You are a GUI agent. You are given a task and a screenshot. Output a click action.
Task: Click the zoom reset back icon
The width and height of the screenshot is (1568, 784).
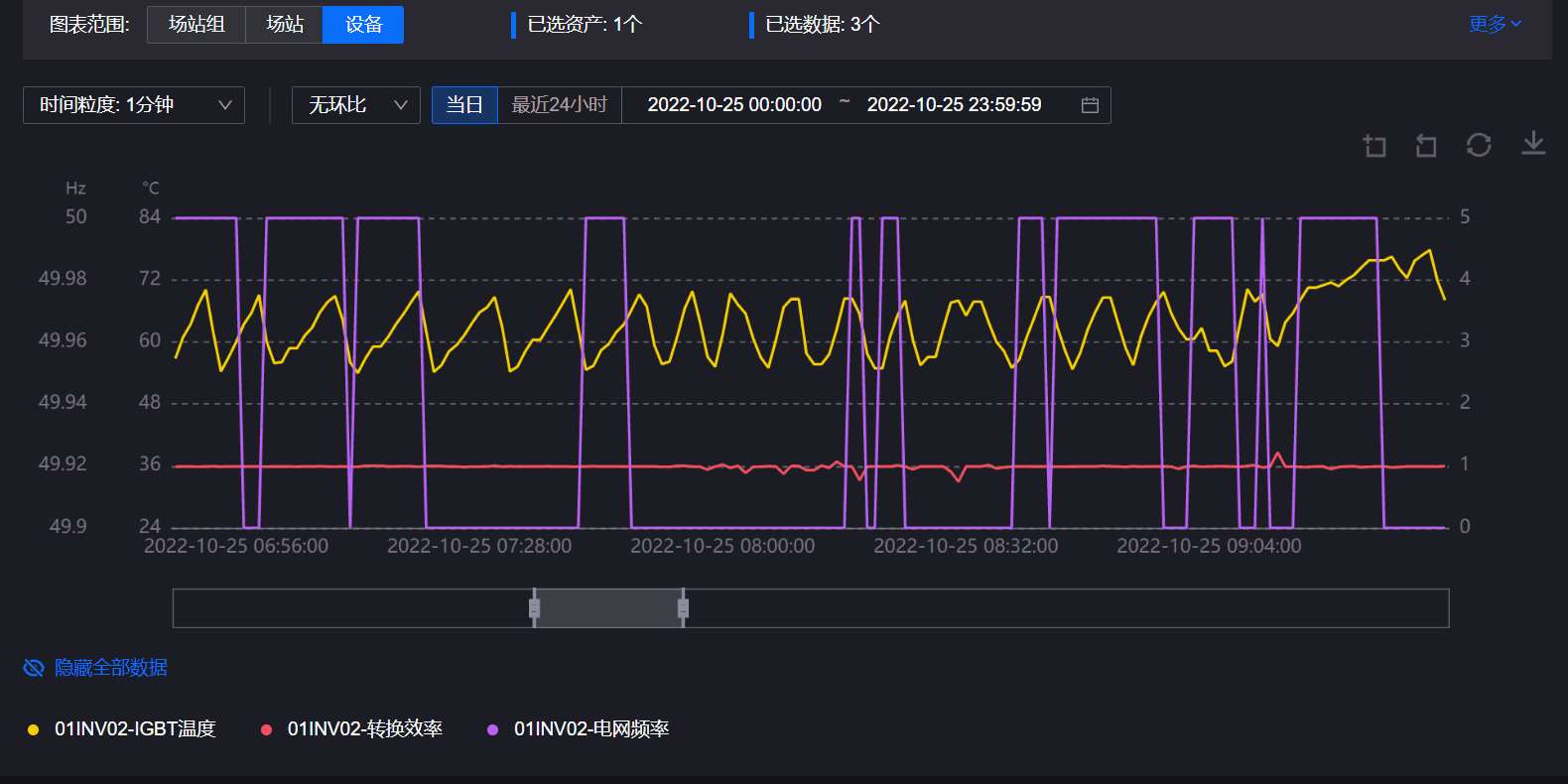[x=1426, y=146]
